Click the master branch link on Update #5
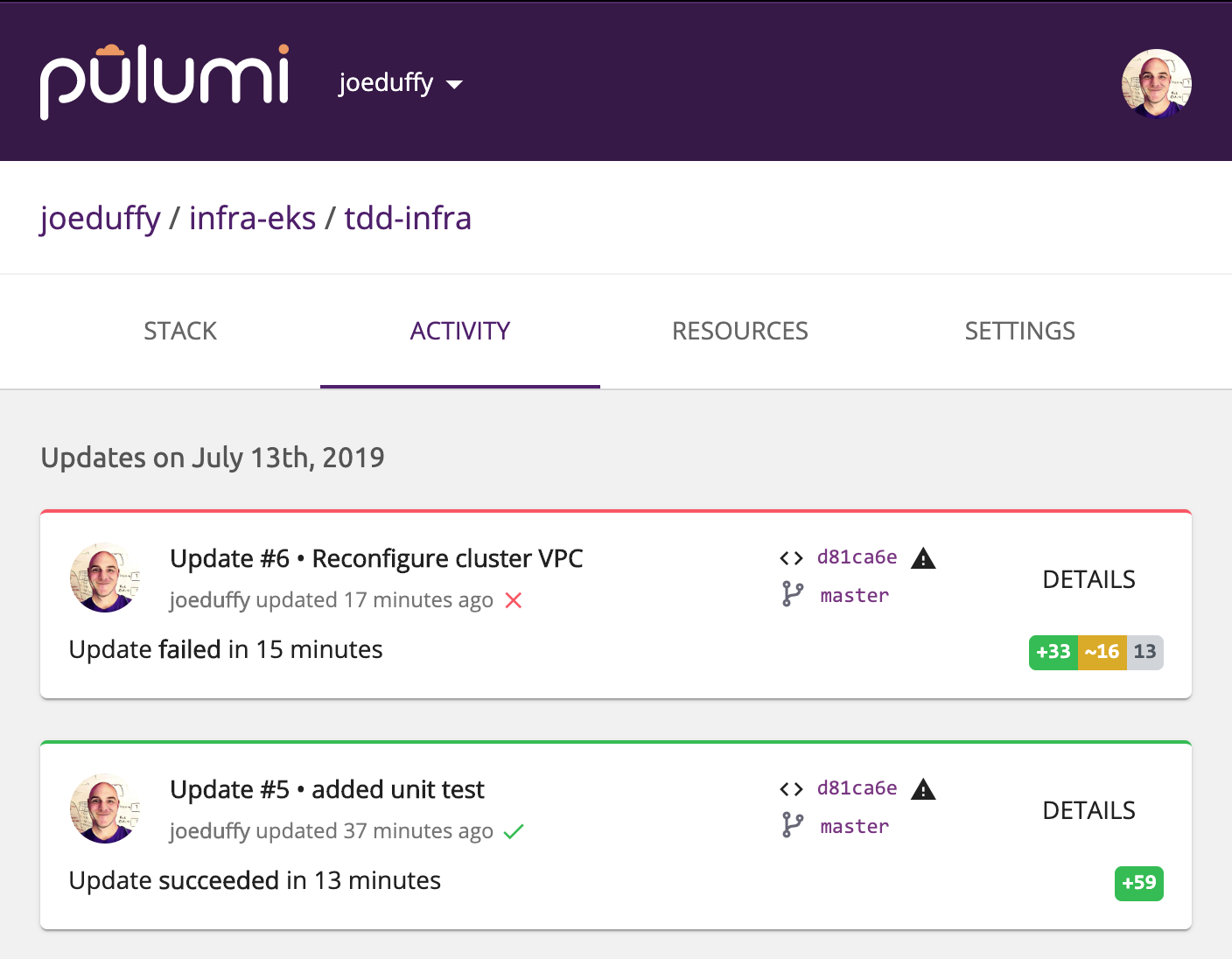1232x959 pixels. 854,827
